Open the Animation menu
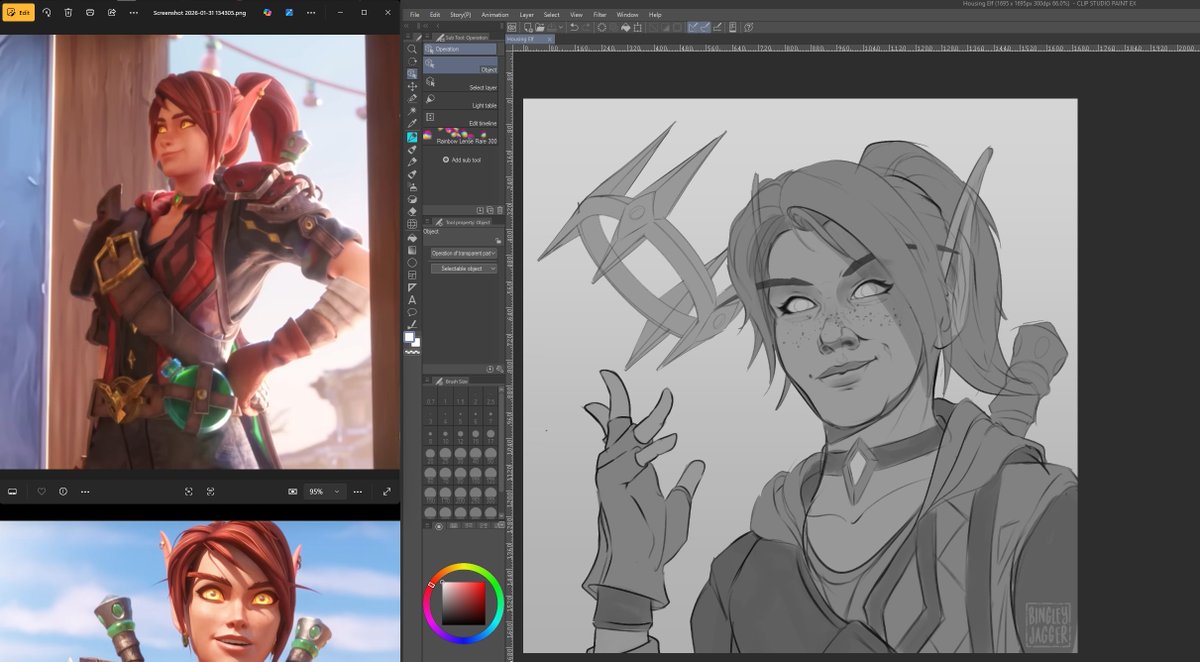 click(x=495, y=15)
